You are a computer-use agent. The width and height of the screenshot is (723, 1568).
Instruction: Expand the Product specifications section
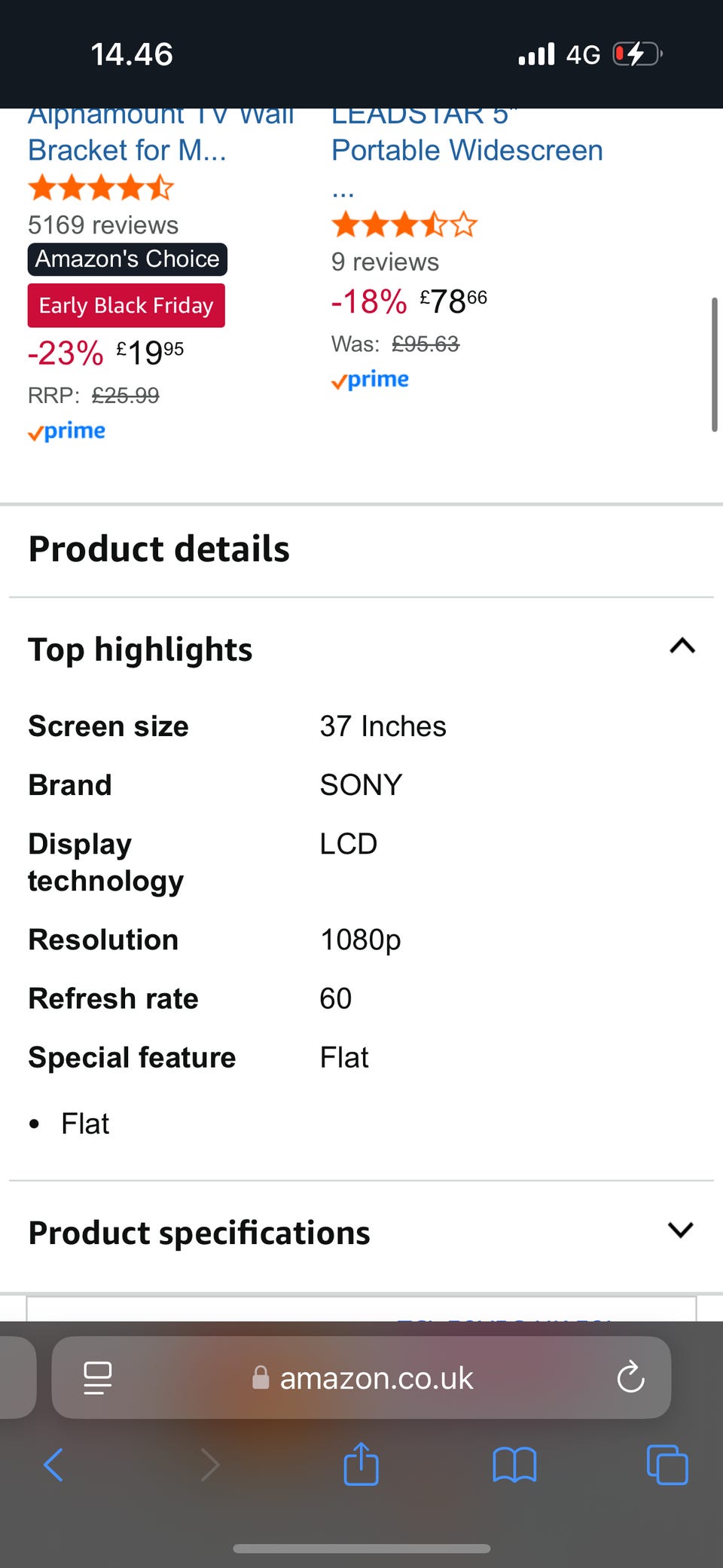coord(680,1230)
